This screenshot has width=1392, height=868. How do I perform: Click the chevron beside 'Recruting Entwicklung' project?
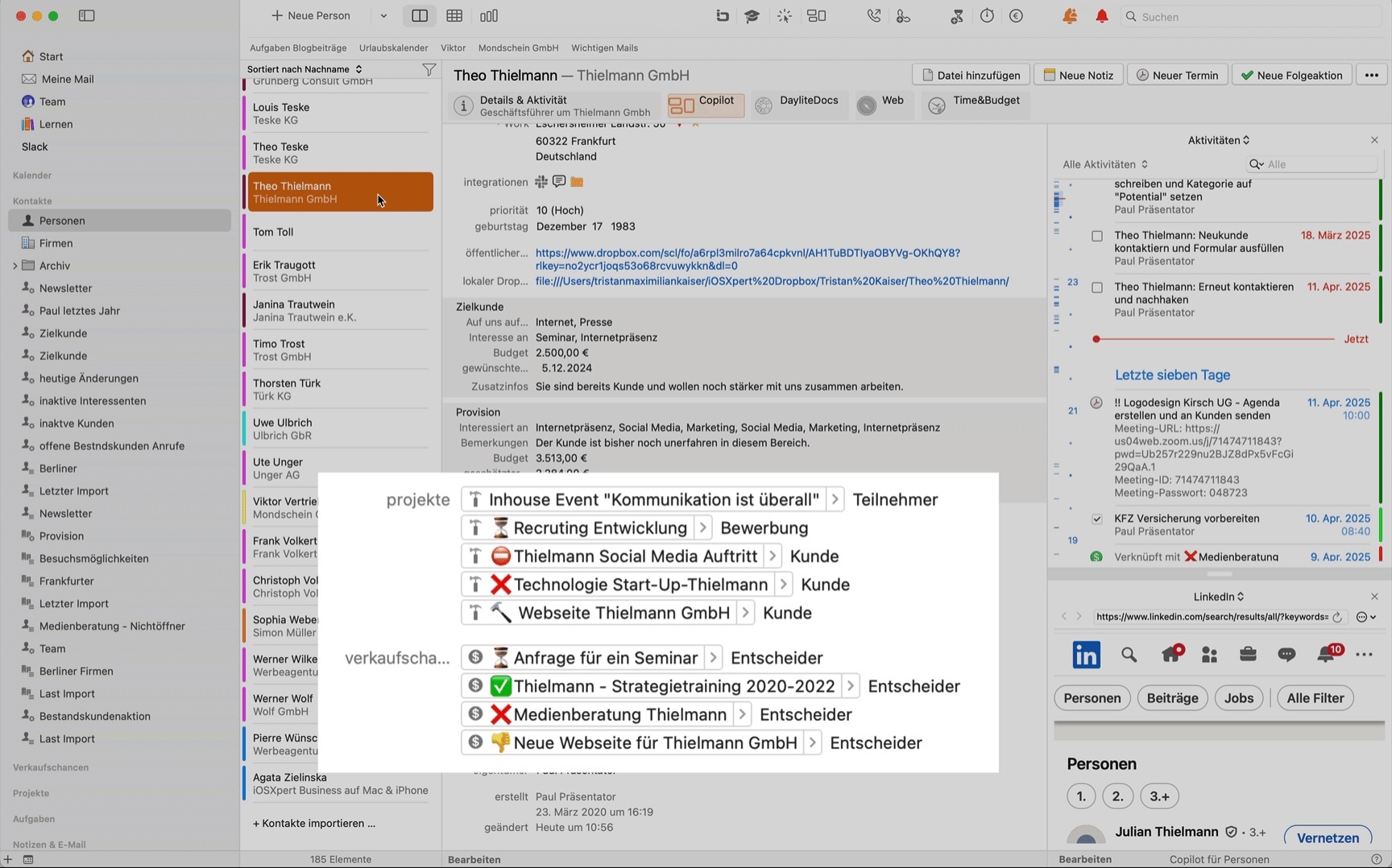pos(702,528)
